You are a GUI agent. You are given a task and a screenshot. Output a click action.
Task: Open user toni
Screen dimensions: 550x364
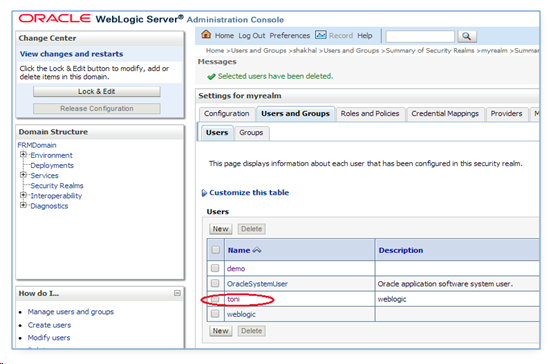[x=233, y=299]
